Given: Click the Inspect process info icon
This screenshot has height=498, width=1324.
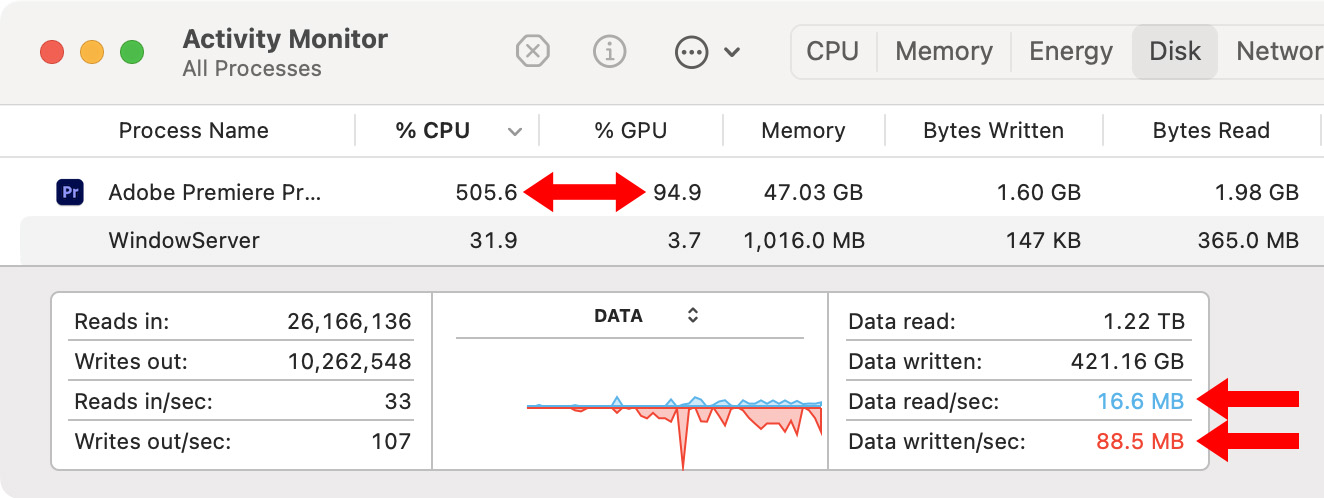Looking at the screenshot, I should [x=610, y=51].
